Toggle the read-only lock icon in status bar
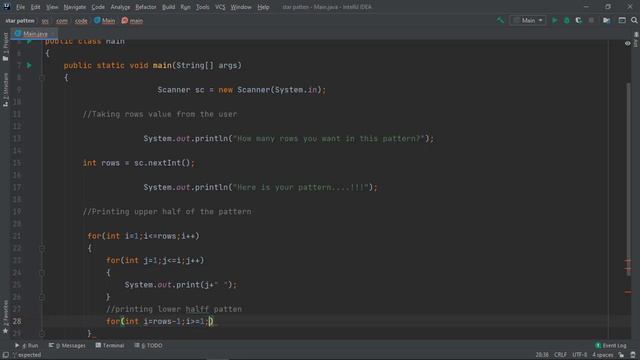640x360 pixels. pos(621,355)
